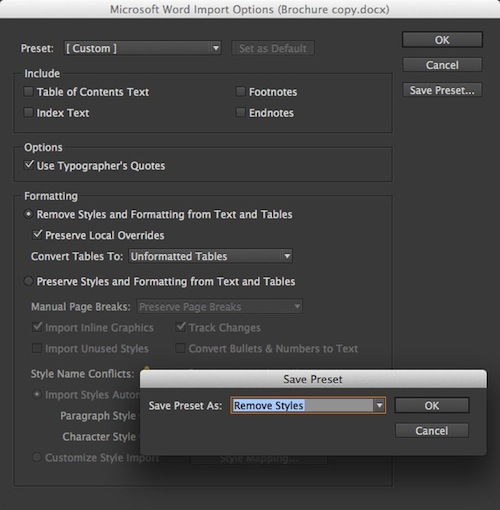Click the Microsoft Word Import Options title bar
The width and height of the screenshot is (500, 510).
pos(250,9)
